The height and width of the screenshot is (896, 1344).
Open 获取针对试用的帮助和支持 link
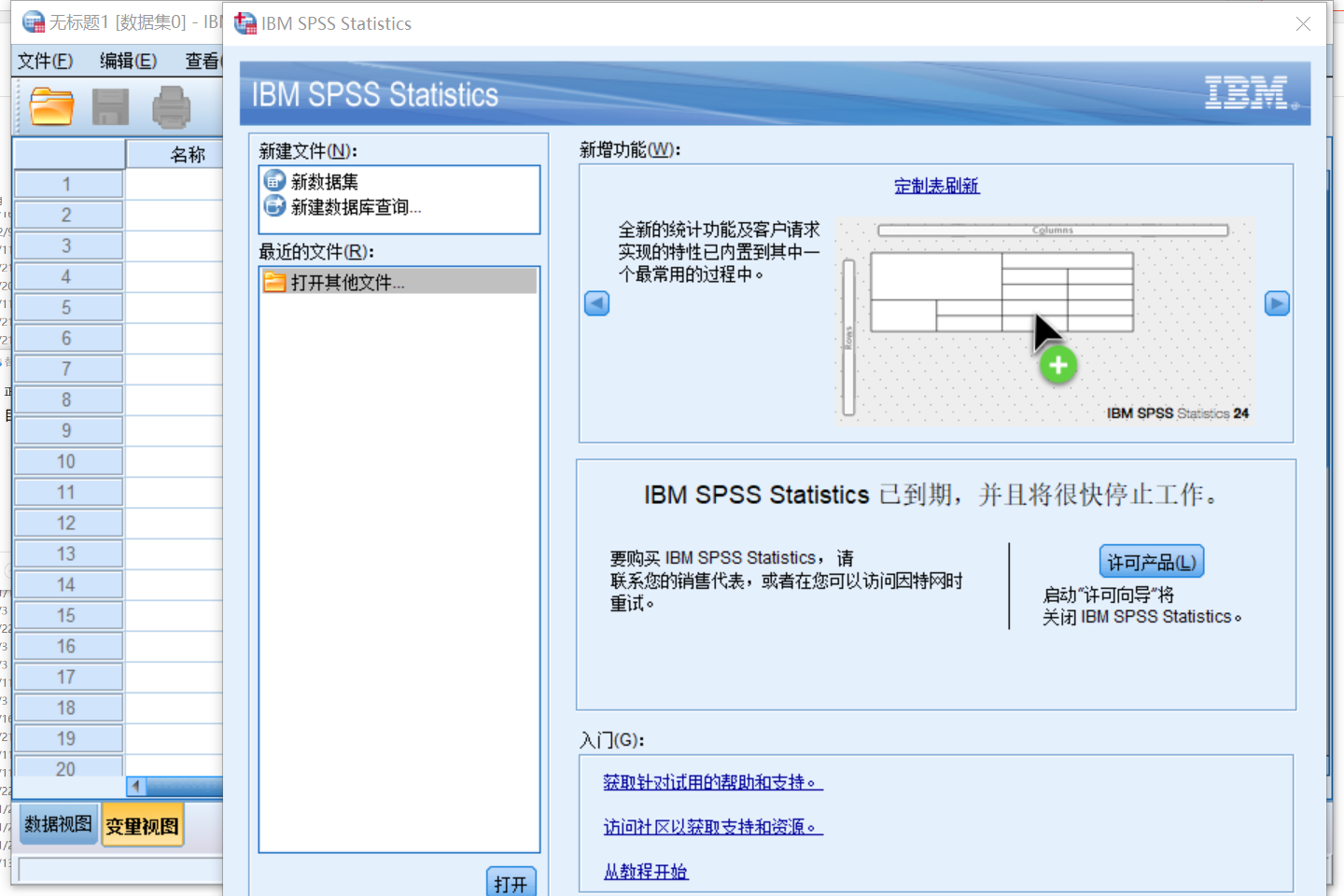click(x=713, y=782)
